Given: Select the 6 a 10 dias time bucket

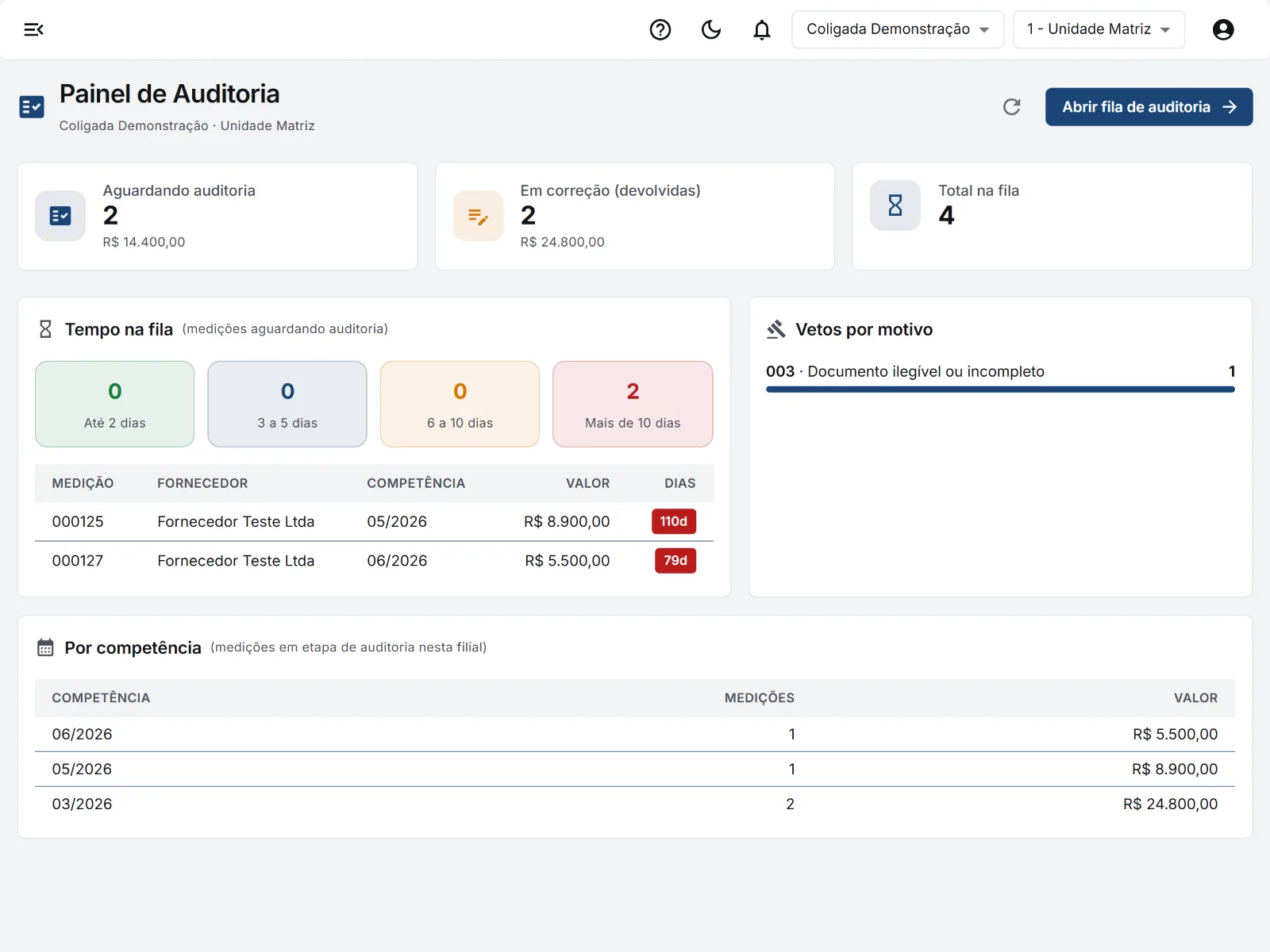Looking at the screenshot, I should click(460, 405).
